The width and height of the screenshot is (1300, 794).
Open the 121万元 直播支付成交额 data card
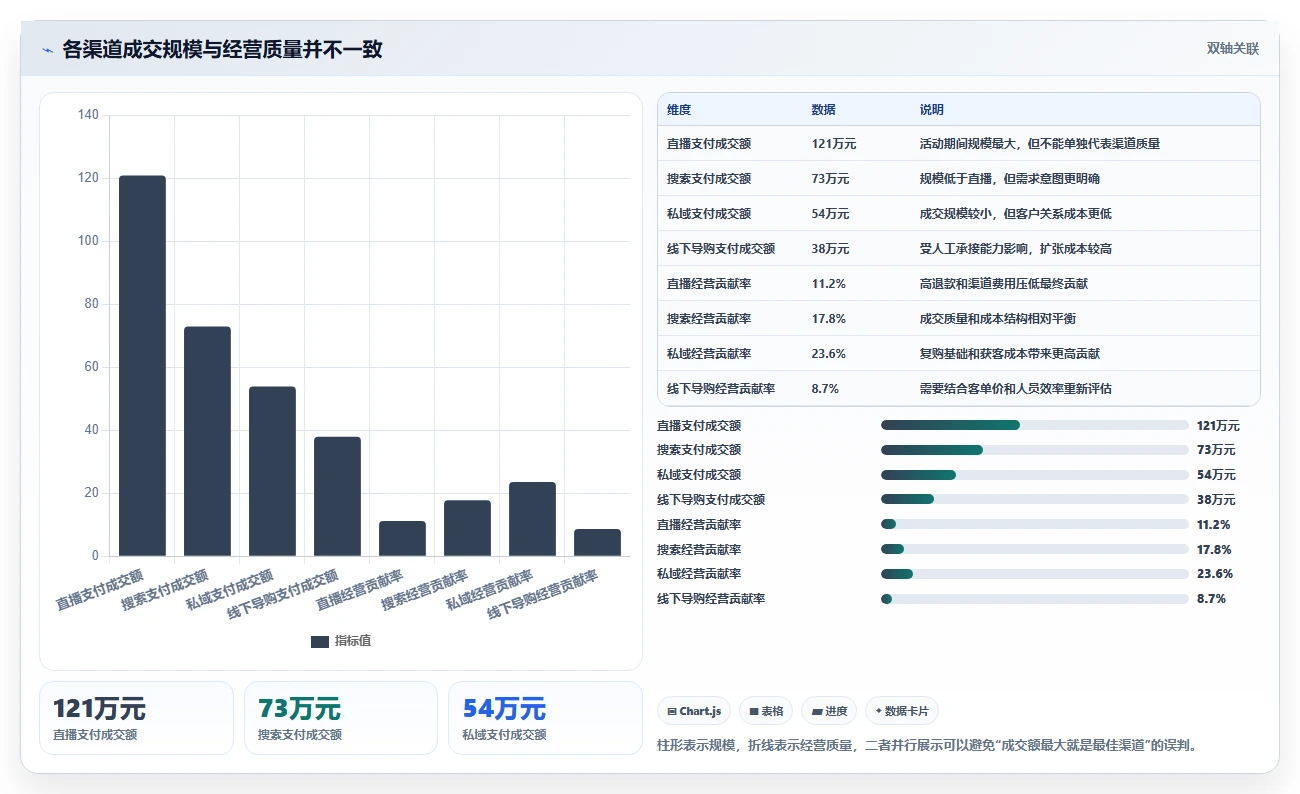click(x=136, y=718)
